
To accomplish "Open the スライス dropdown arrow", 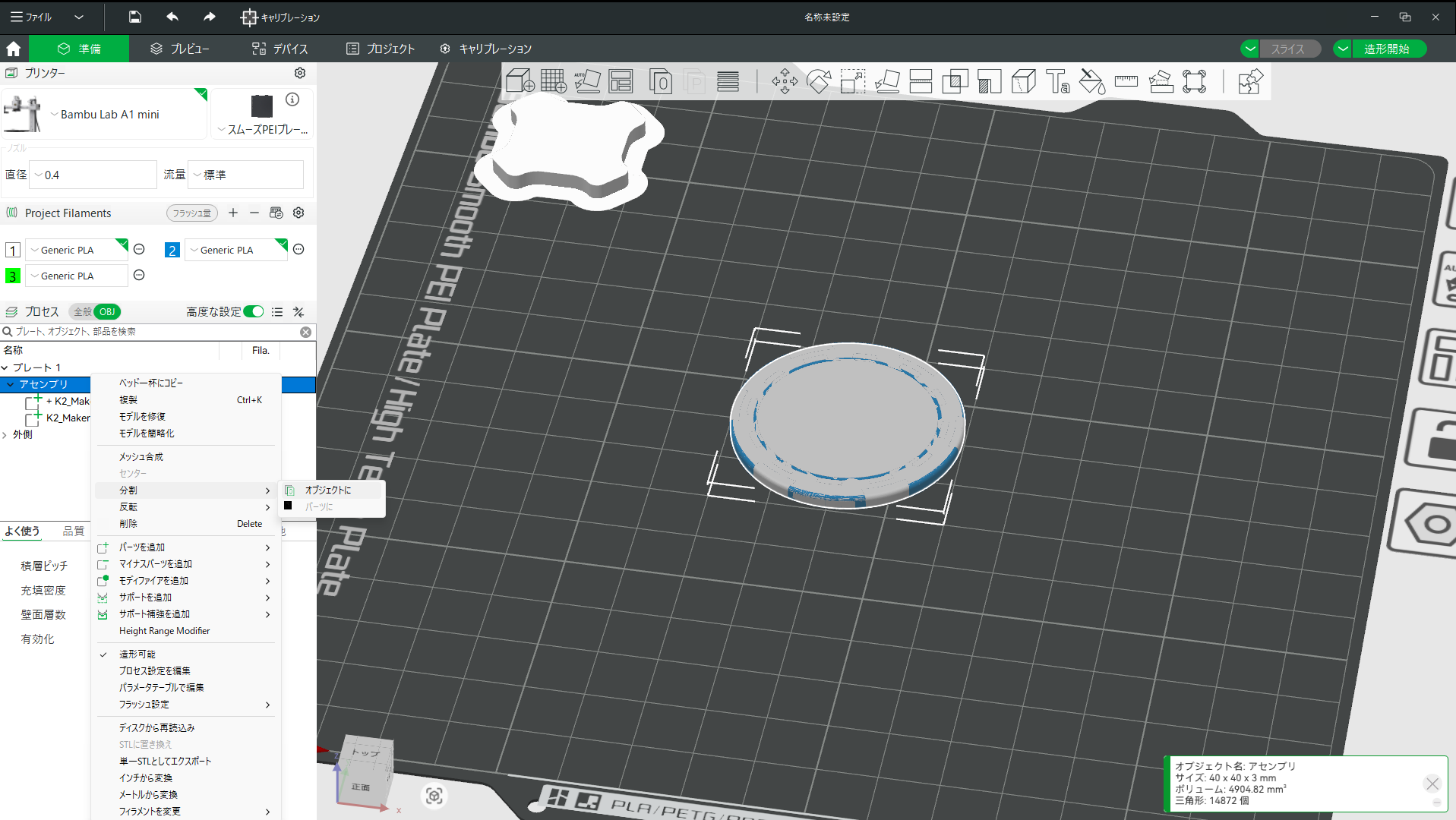I will [x=1250, y=49].
